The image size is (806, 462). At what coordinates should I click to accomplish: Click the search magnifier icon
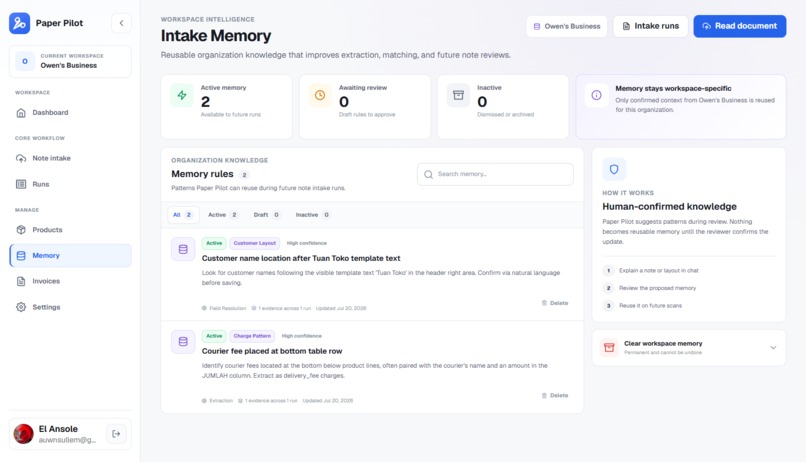click(x=428, y=175)
